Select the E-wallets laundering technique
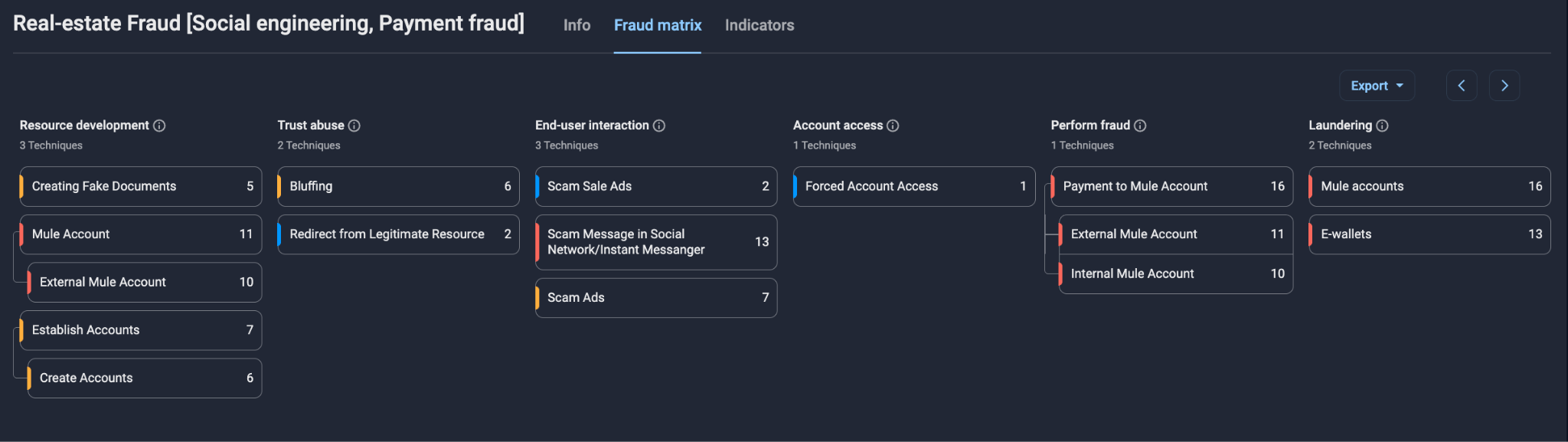The image size is (1568, 442). 1429,234
